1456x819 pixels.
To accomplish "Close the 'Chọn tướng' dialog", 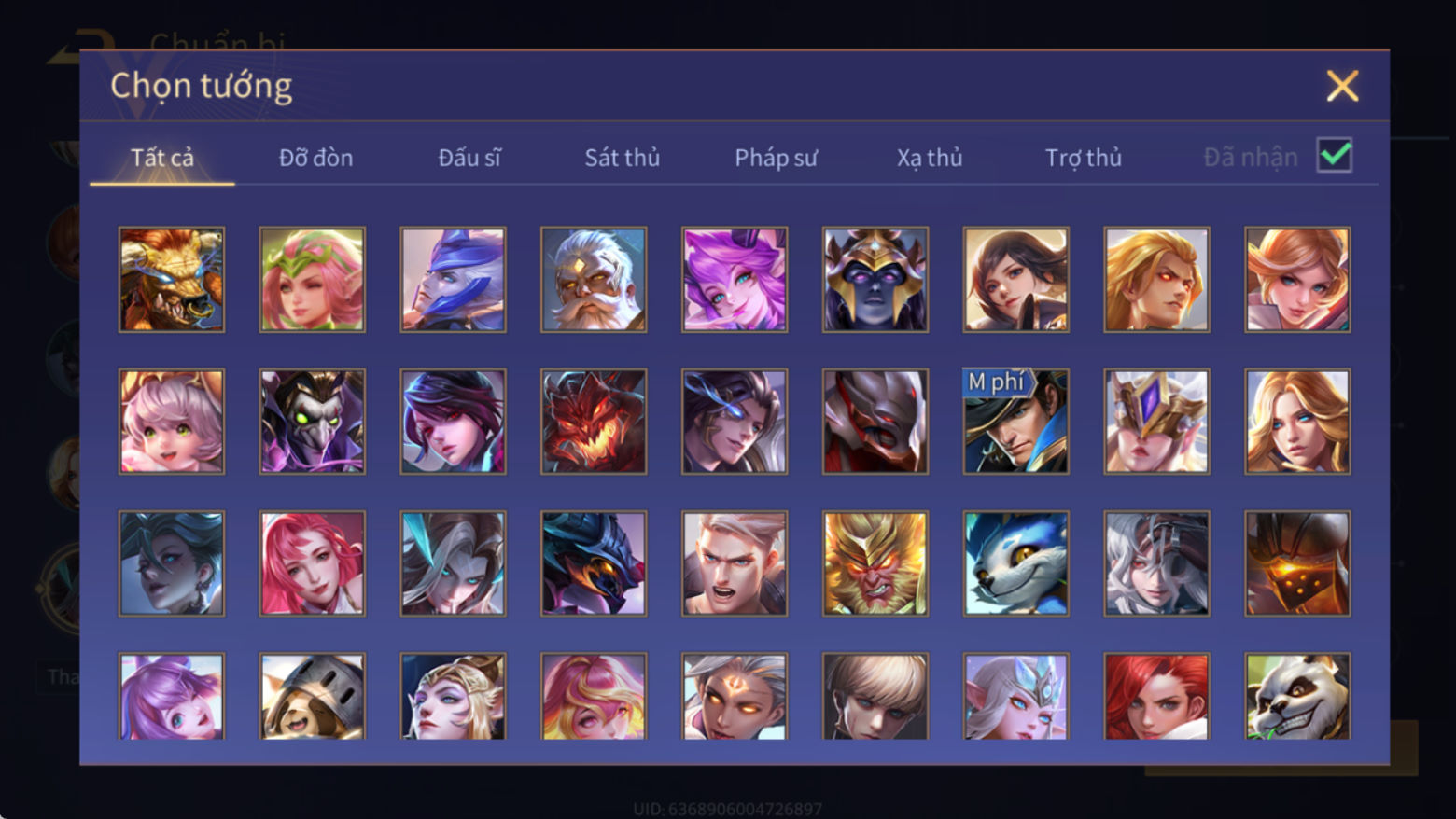I will pyautogui.click(x=1342, y=86).
